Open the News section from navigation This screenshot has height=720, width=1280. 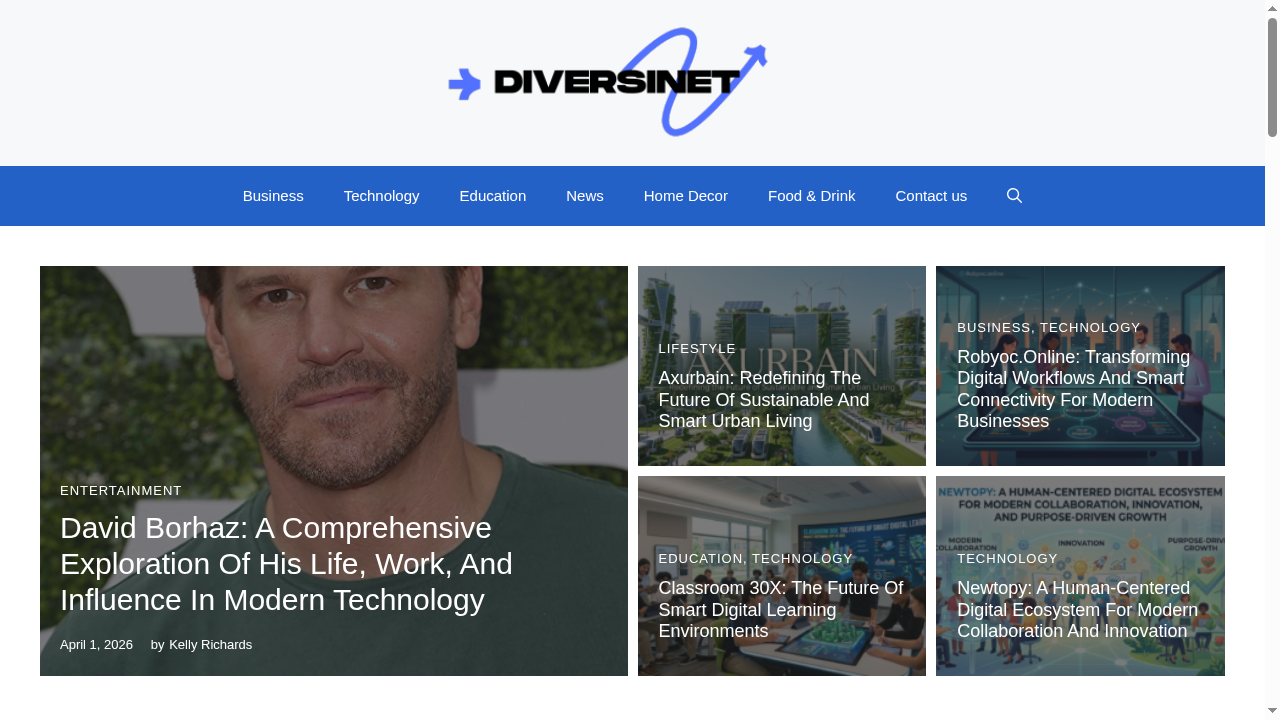click(x=584, y=195)
